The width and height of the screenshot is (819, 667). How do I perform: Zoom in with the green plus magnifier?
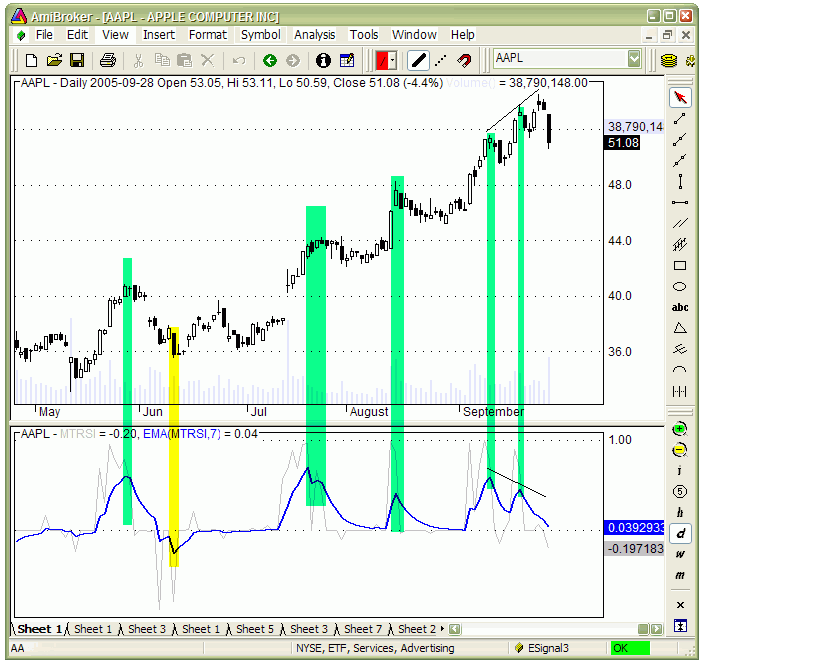680,429
